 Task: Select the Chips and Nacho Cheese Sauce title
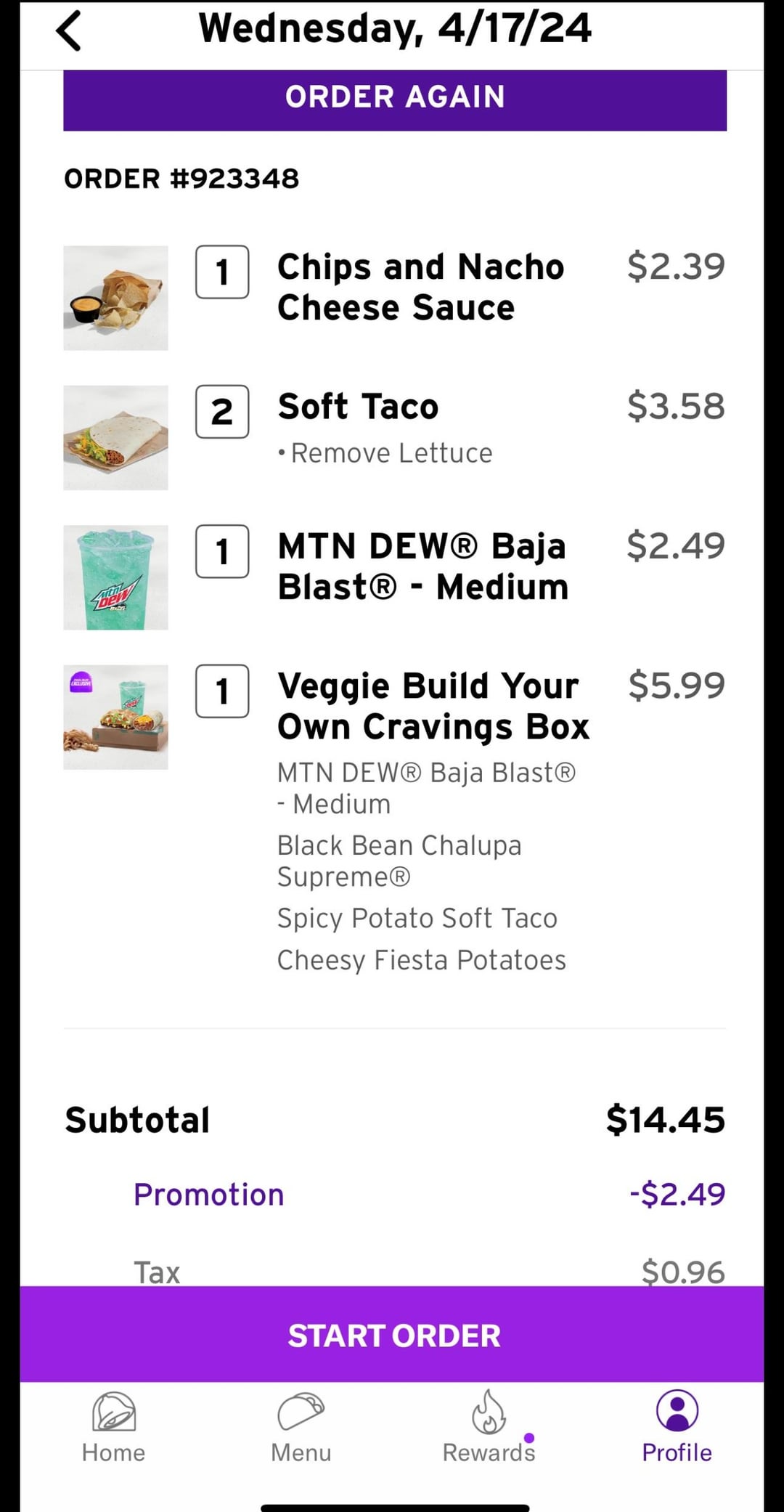point(420,287)
